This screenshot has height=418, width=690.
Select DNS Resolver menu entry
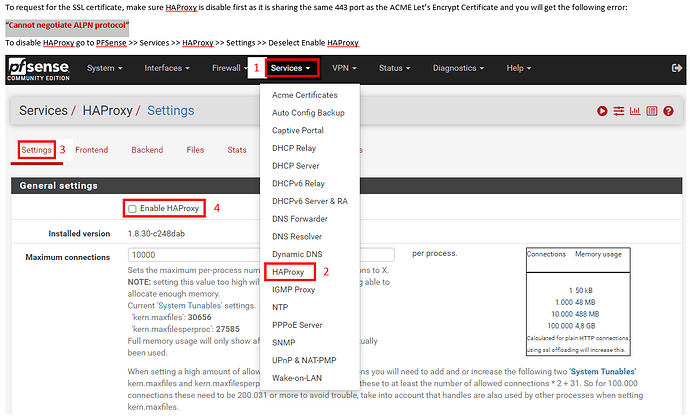point(297,237)
